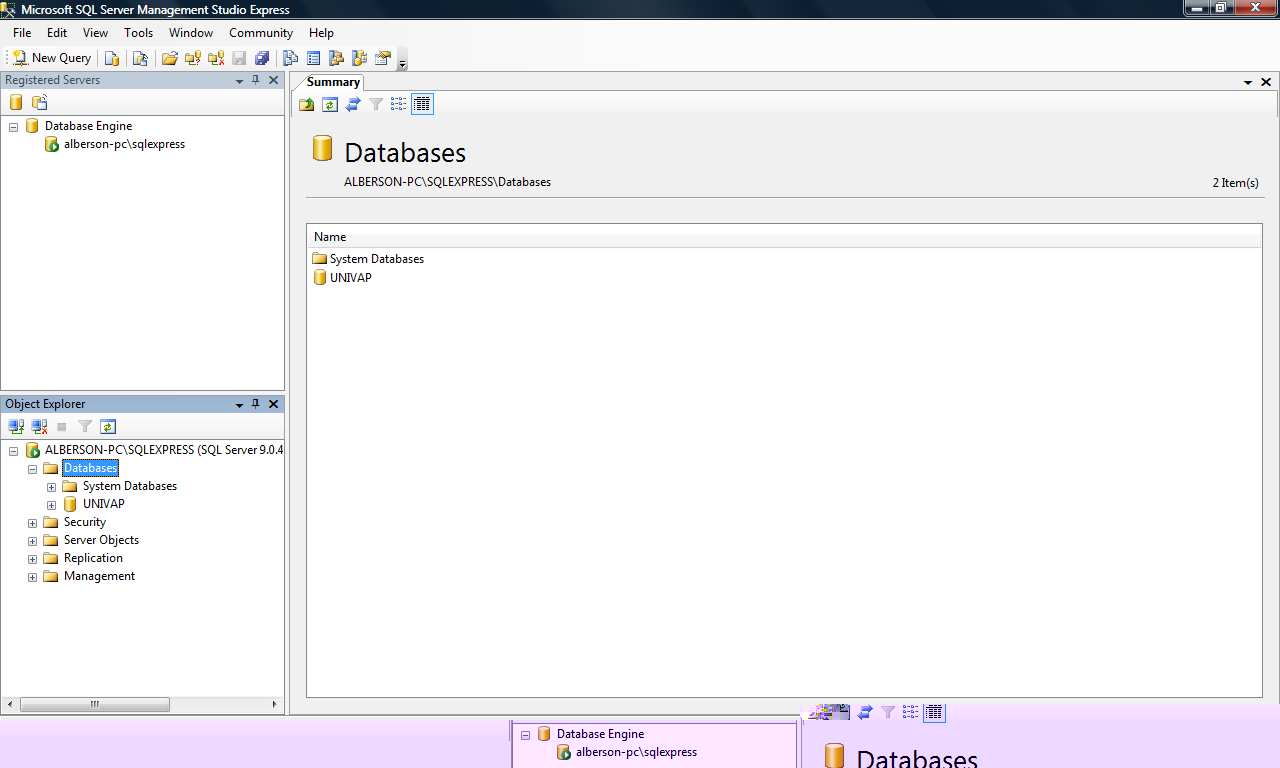Viewport: 1280px width, 768px height.
Task: Click Refresh icon in Summary toolbar
Action: click(x=330, y=104)
